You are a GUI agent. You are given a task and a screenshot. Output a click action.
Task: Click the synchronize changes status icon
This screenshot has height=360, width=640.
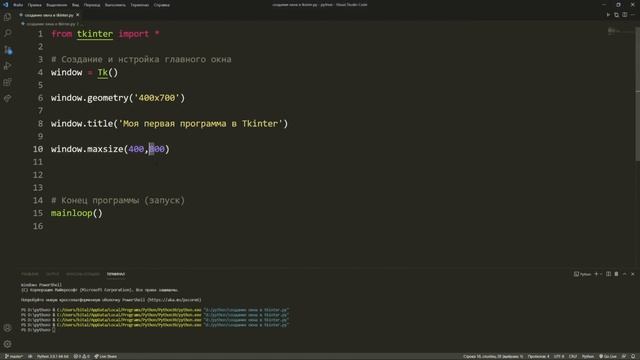click(x=30, y=356)
